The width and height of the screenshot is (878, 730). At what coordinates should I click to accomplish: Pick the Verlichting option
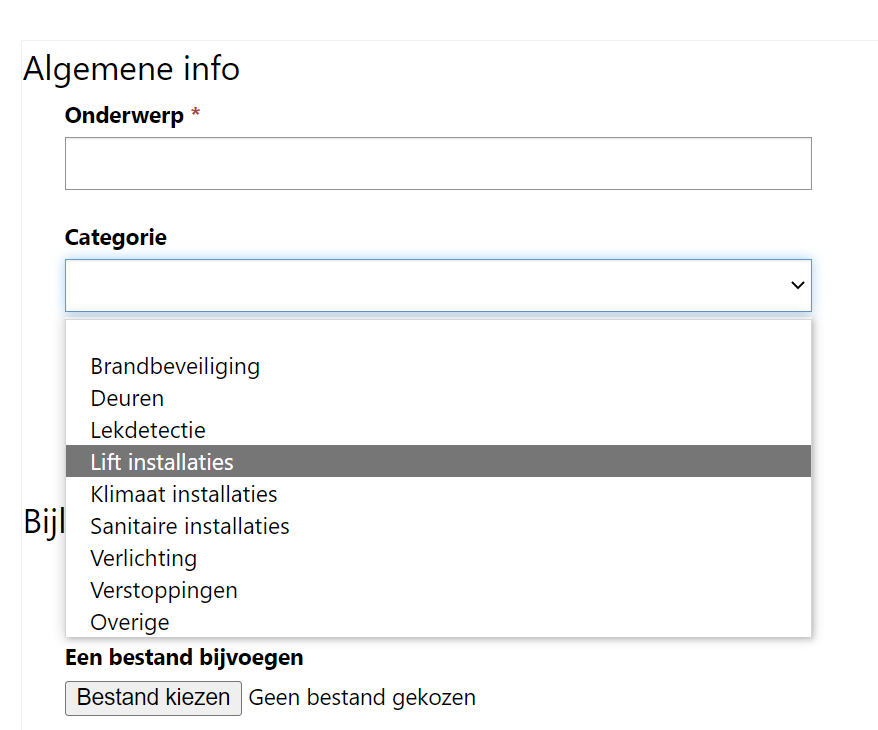[x=144, y=558]
